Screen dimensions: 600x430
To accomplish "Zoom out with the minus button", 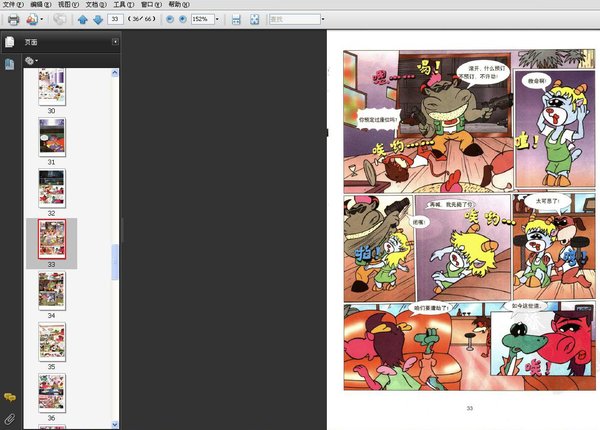I will coord(170,19).
